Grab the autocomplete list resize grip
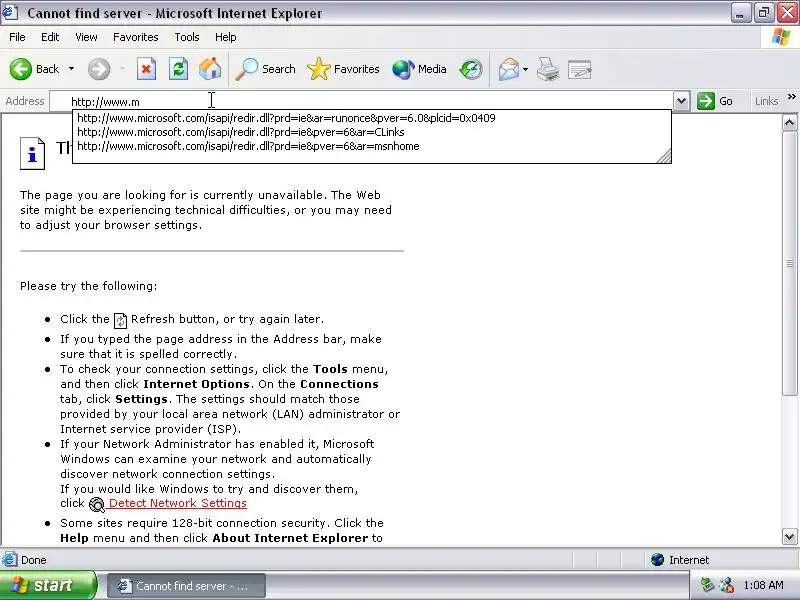800x600 pixels. [x=664, y=156]
